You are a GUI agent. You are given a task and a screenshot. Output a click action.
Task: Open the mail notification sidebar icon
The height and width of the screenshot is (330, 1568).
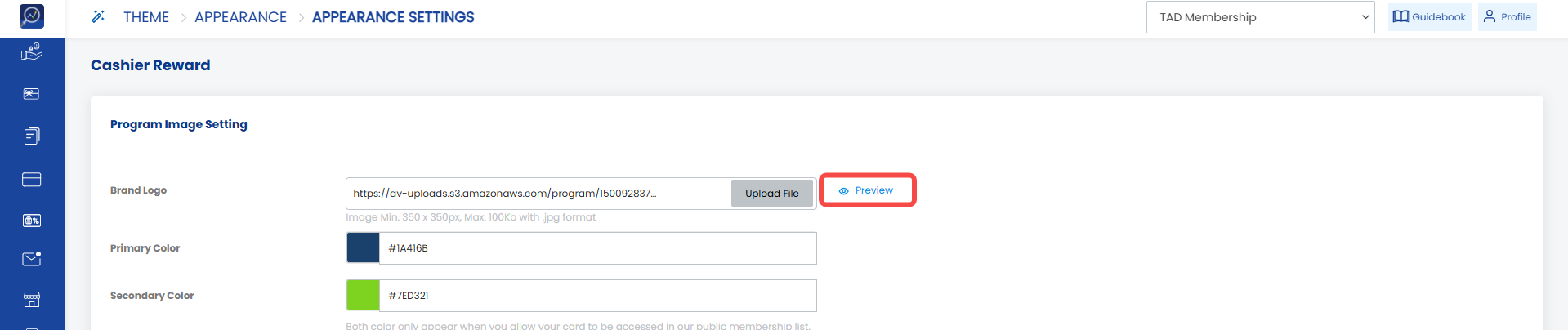pos(32,259)
